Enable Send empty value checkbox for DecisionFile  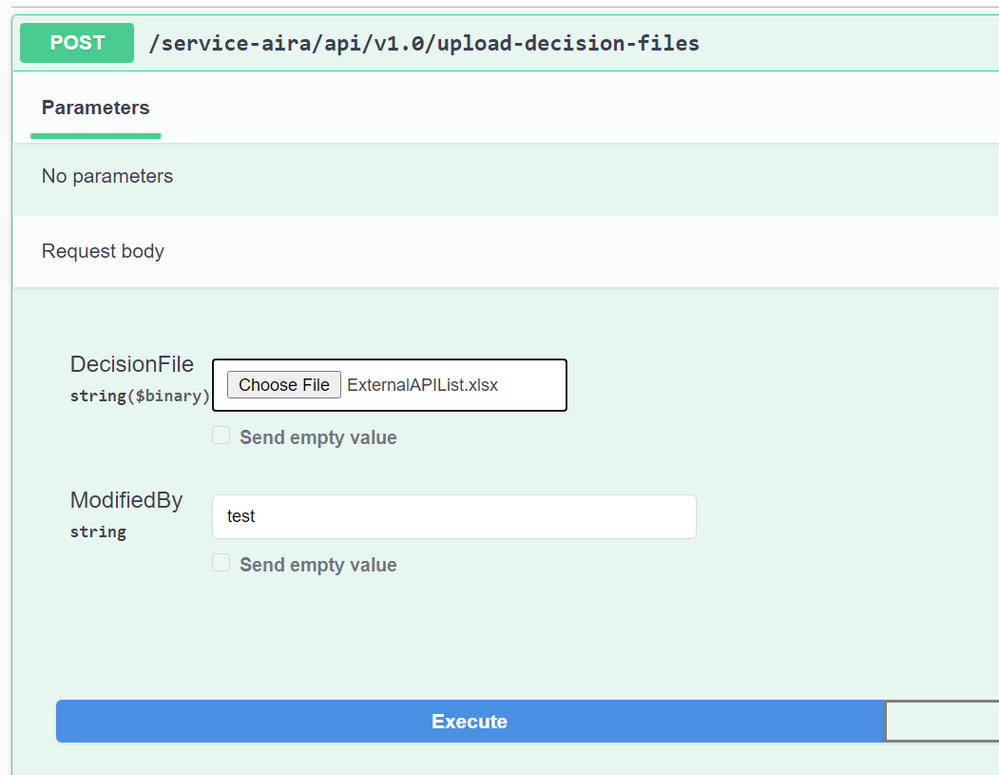click(x=221, y=436)
